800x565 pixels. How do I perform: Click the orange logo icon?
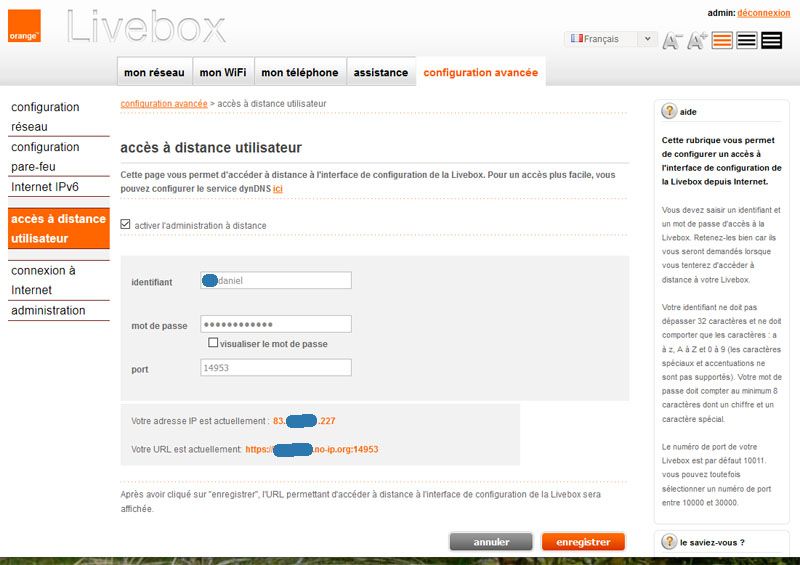click(x=24, y=26)
